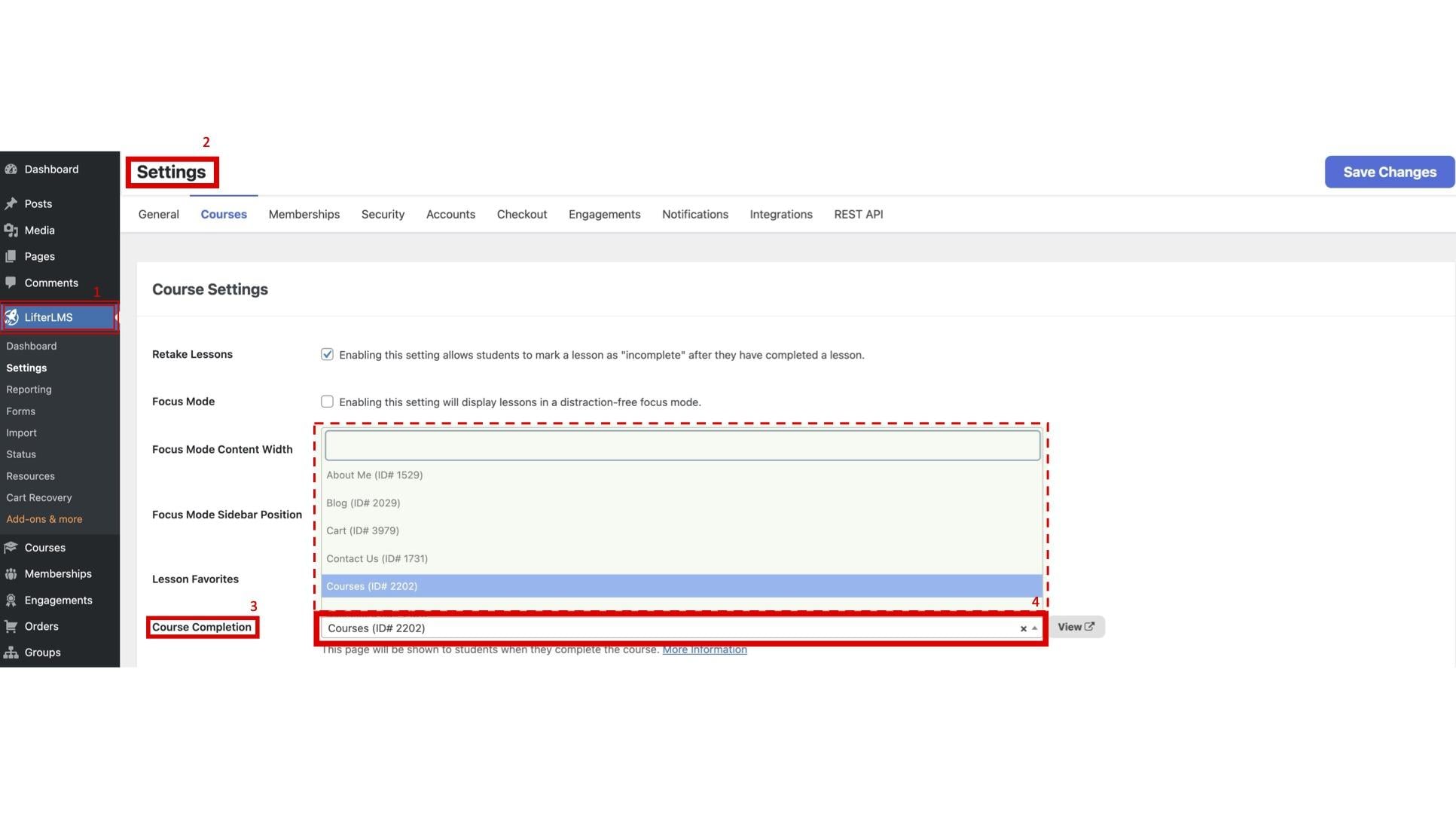Click the View page button
Viewport: 1456px width, 819px height.
pos(1076,628)
